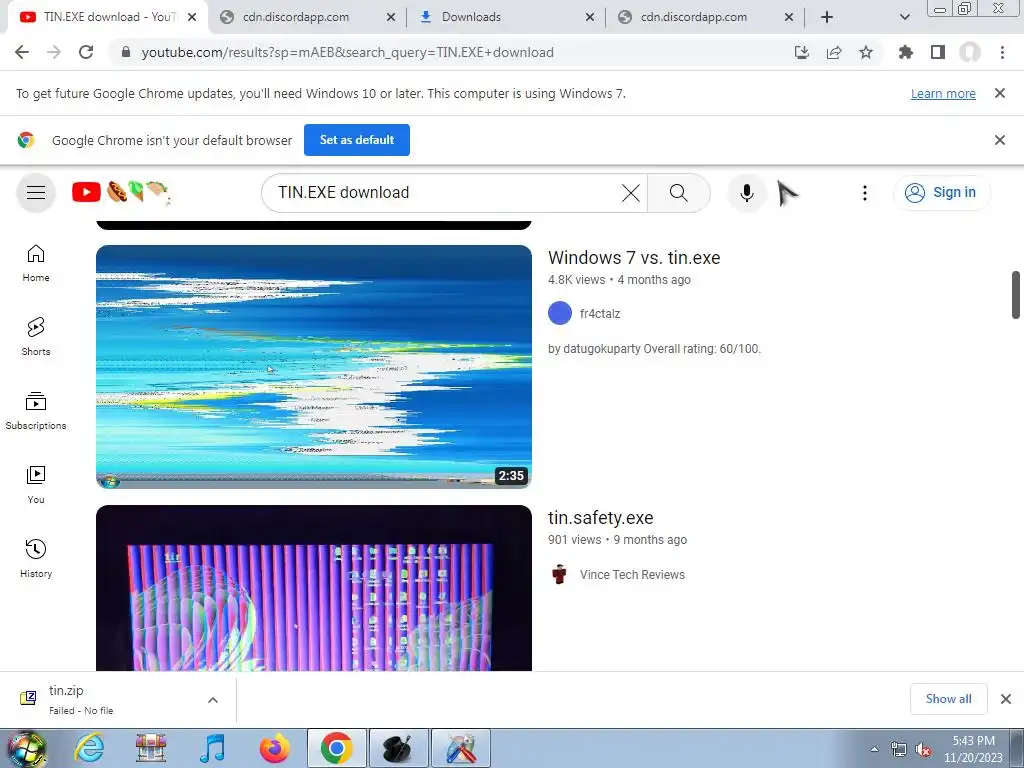Click the tin.zip file icon in downloads bar
The image size is (1024, 768).
click(28, 699)
